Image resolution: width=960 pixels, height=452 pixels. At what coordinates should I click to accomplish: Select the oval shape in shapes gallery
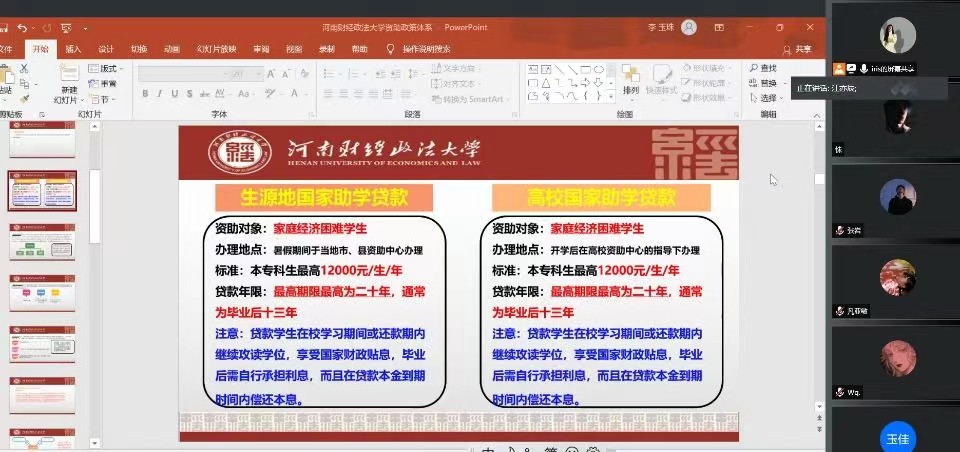click(x=599, y=69)
